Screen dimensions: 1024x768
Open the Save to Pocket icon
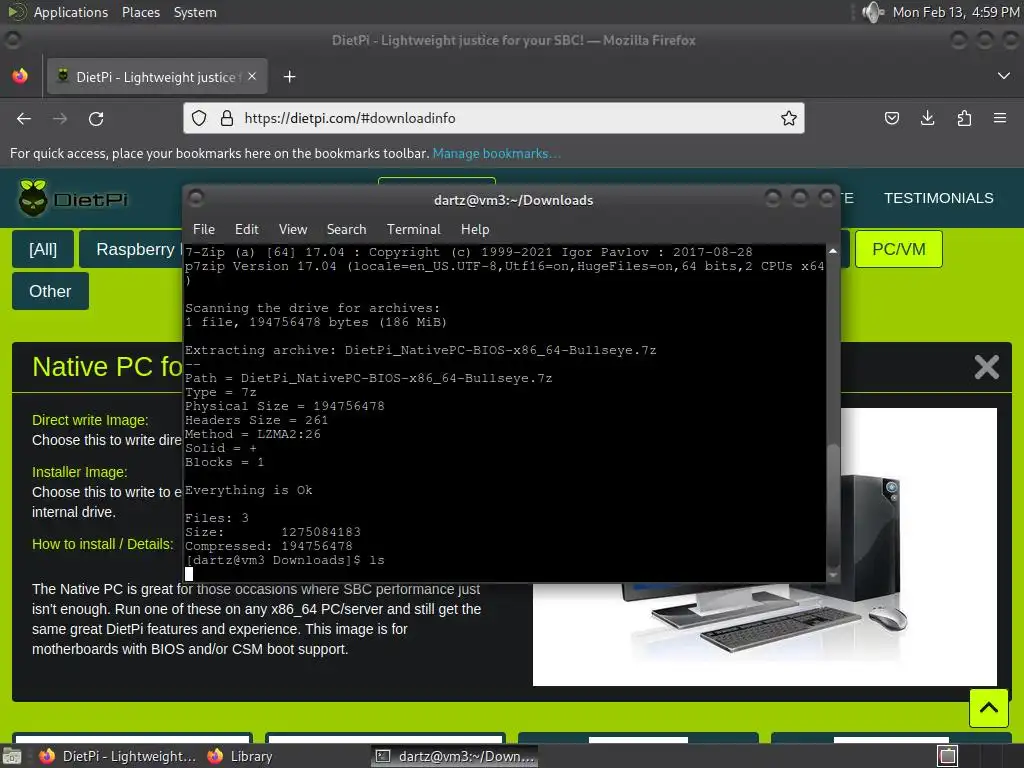[x=892, y=118]
